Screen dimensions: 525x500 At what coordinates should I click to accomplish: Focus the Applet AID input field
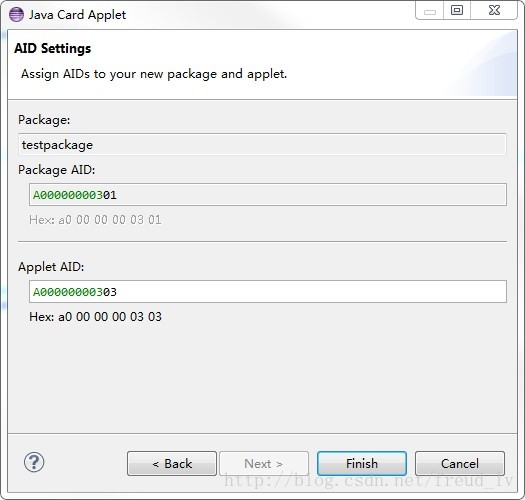coord(268,292)
